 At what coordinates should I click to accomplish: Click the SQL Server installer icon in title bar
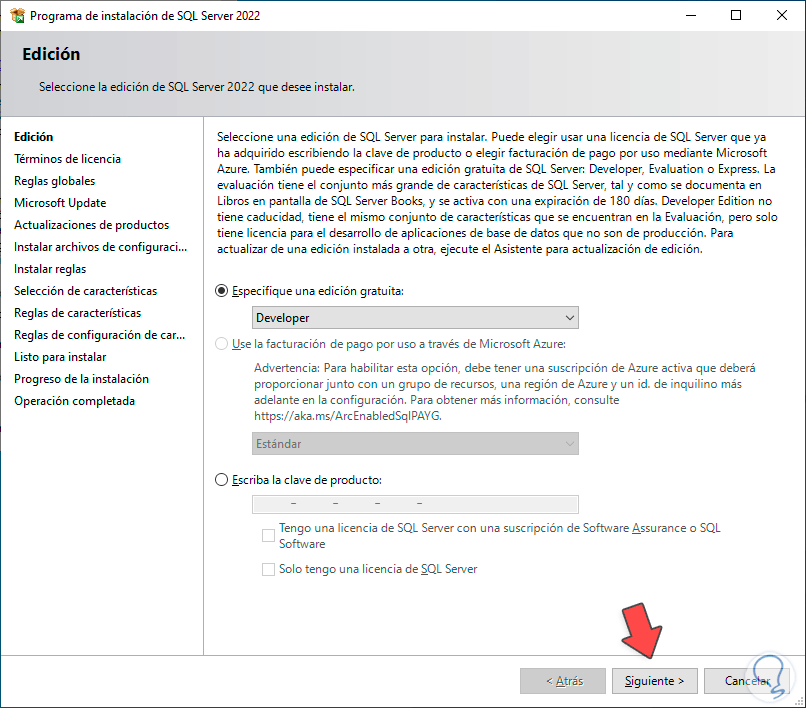tap(17, 15)
